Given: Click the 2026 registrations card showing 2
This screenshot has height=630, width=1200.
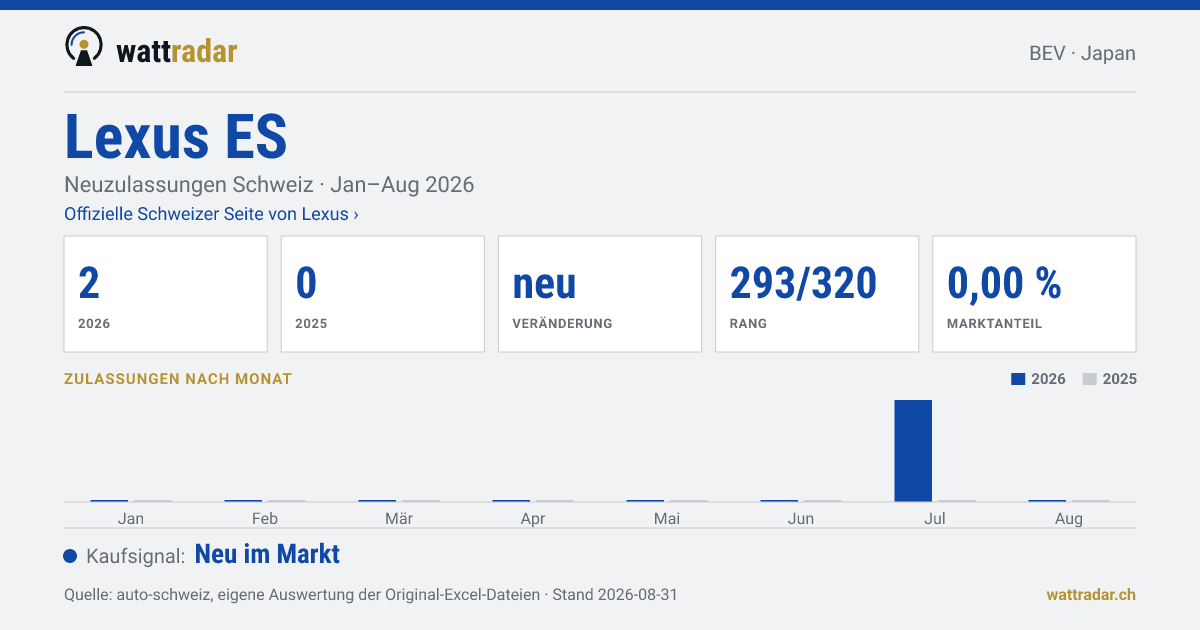Looking at the screenshot, I should 165,294.
